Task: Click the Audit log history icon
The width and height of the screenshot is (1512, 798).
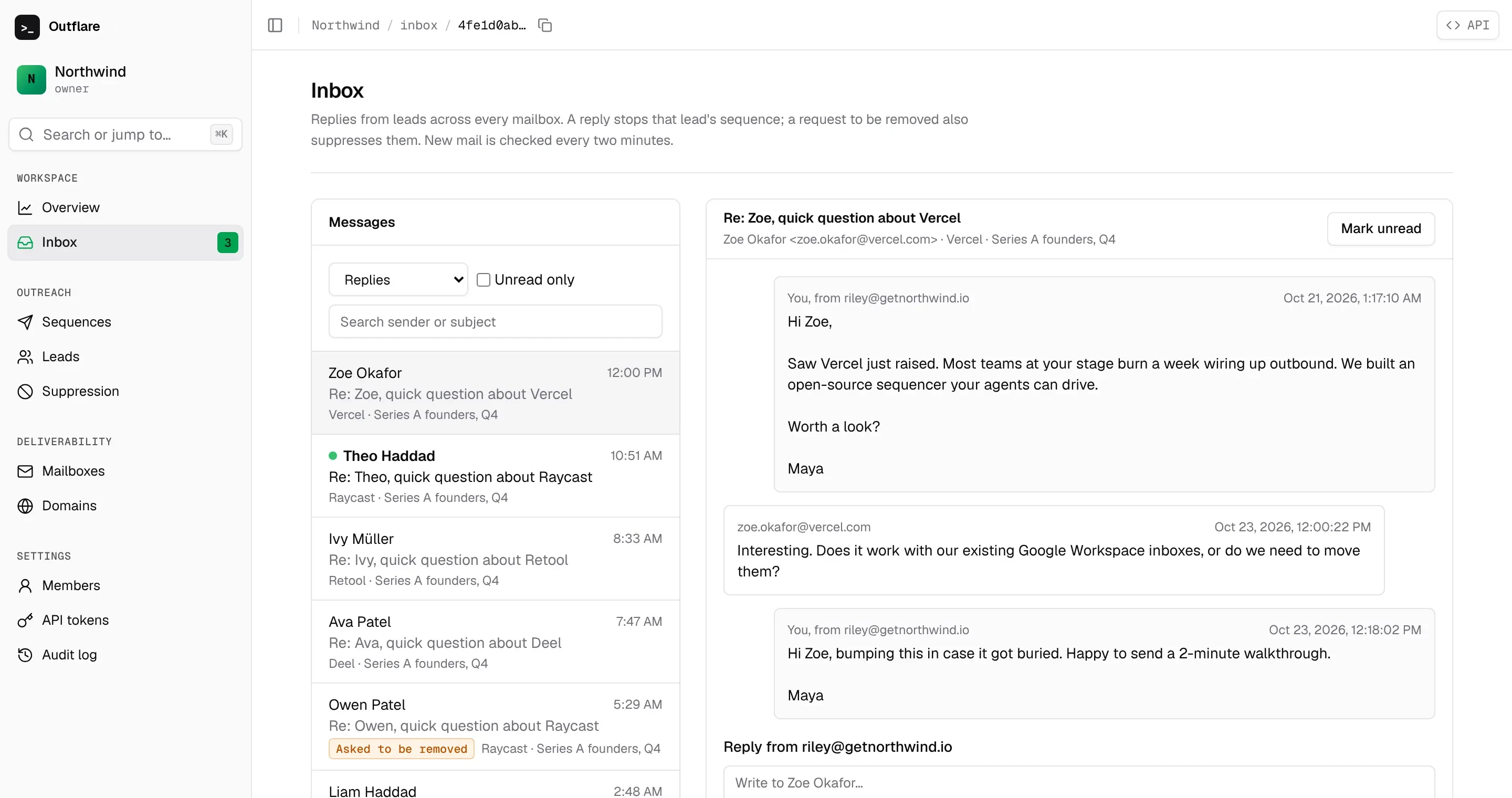Action: 25,655
